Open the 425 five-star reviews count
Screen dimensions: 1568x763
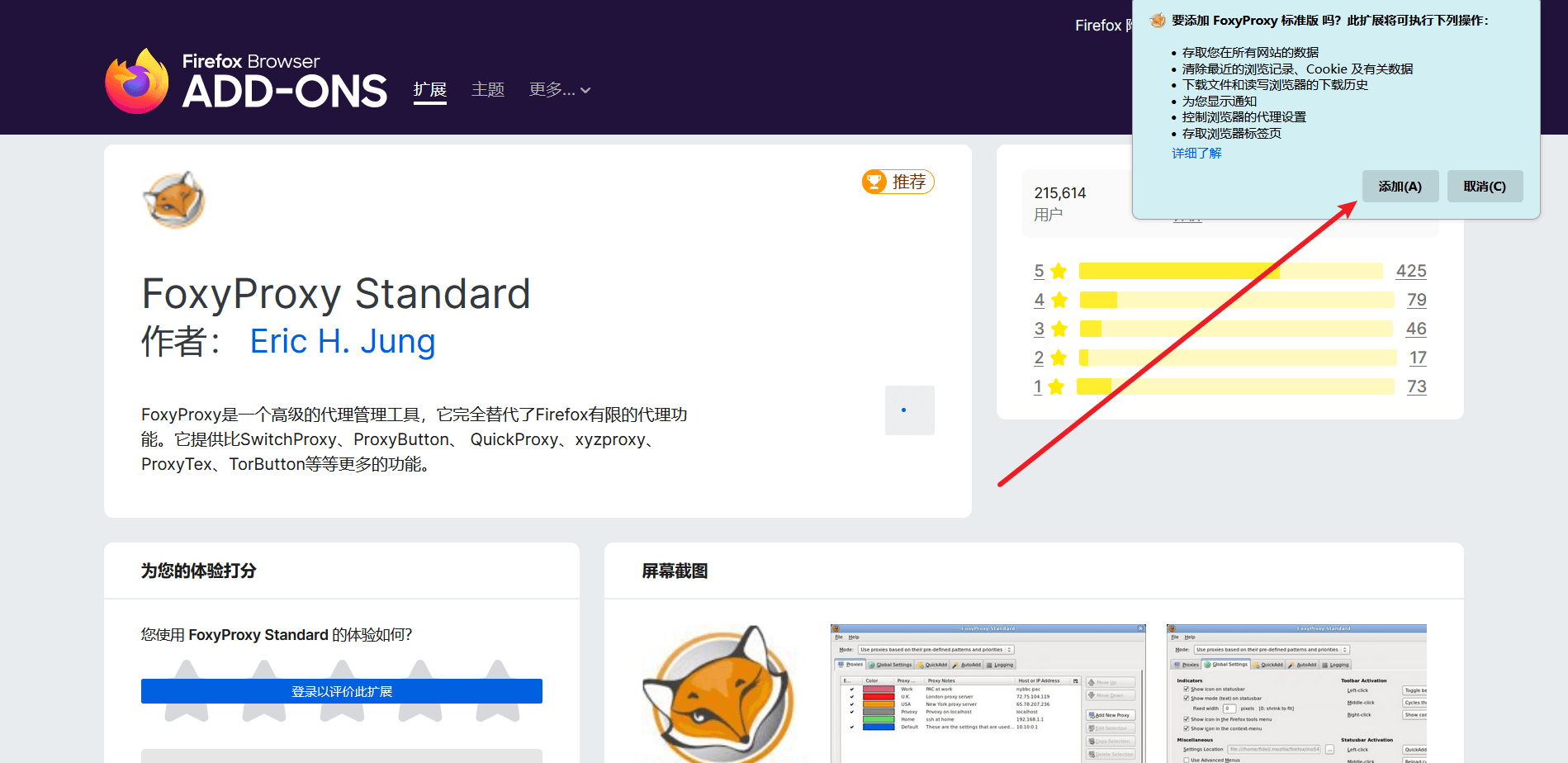pyautogui.click(x=1411, y=271)
